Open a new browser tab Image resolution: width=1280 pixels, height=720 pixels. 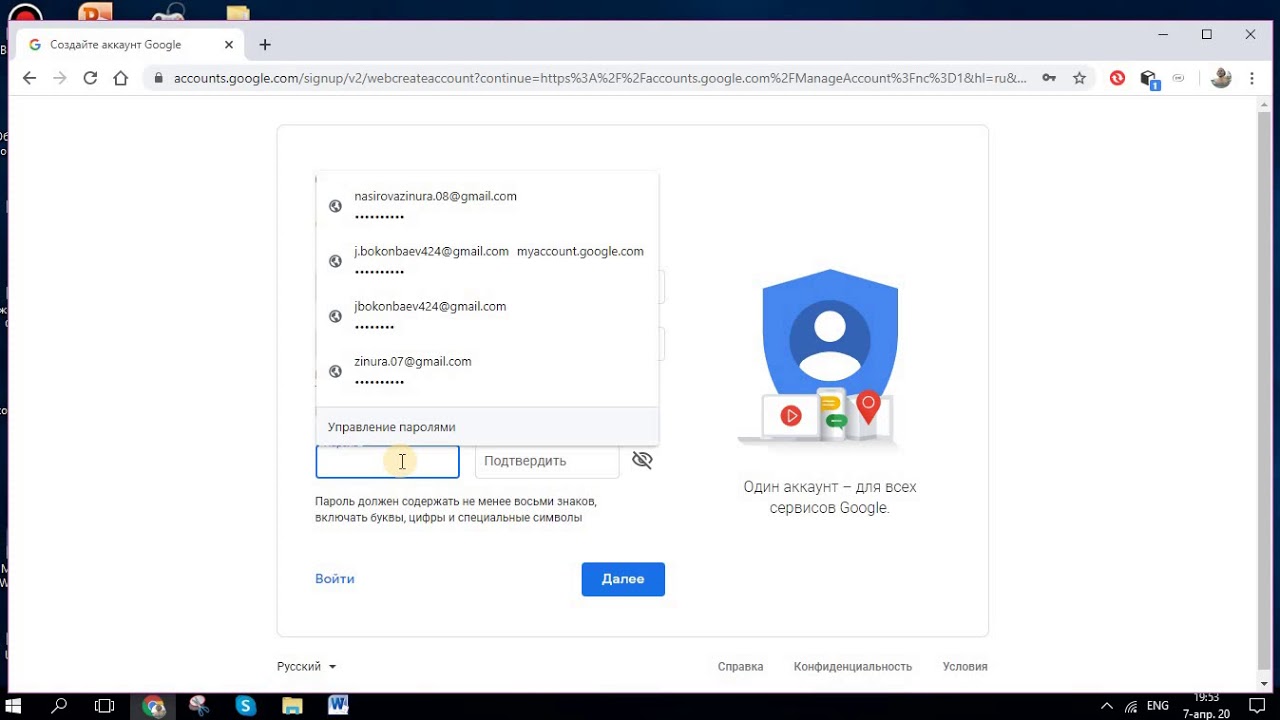click(x=265, y=45)
